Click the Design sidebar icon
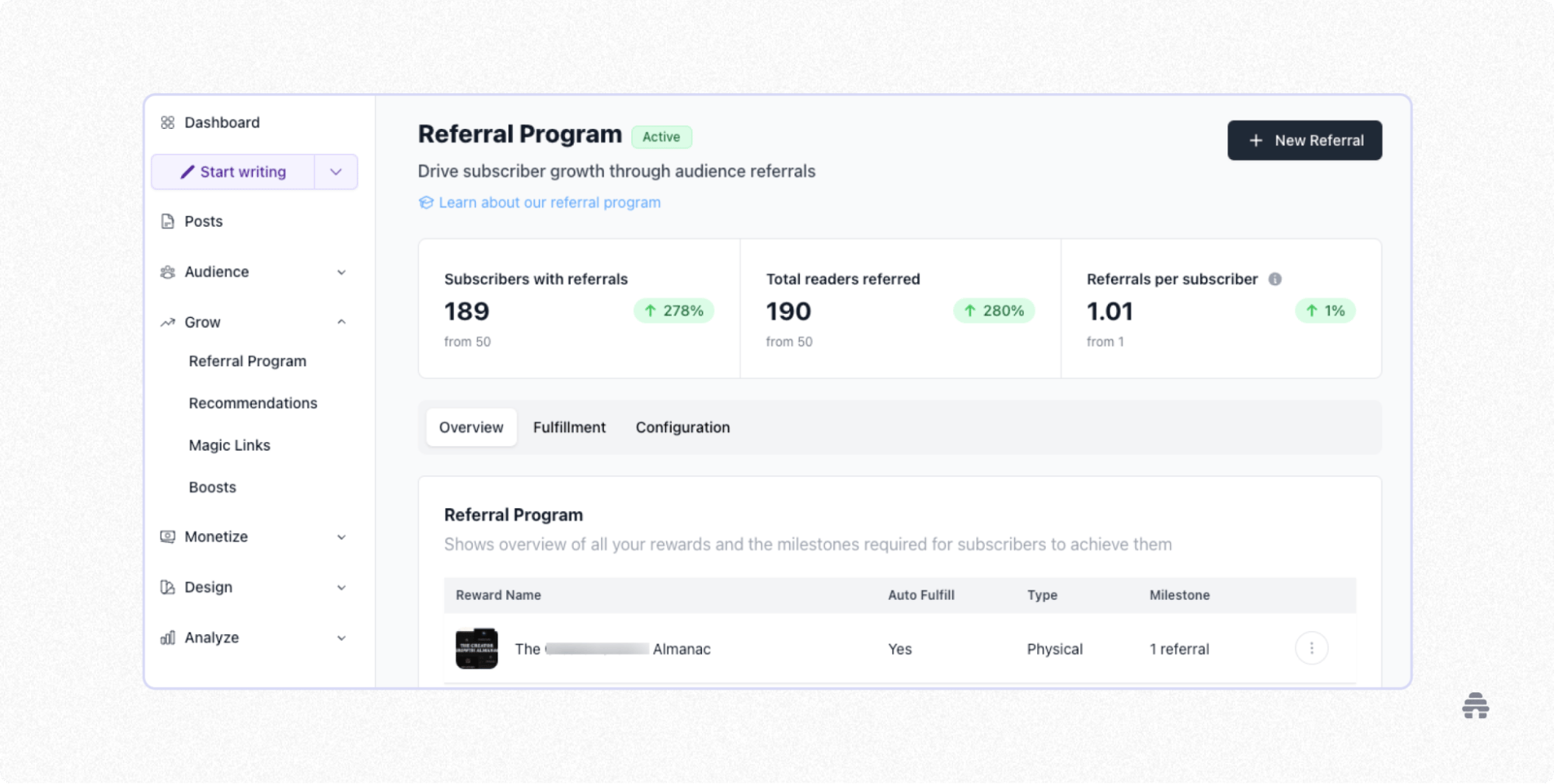The image size is (1554, 784). [x=167, y=587]
